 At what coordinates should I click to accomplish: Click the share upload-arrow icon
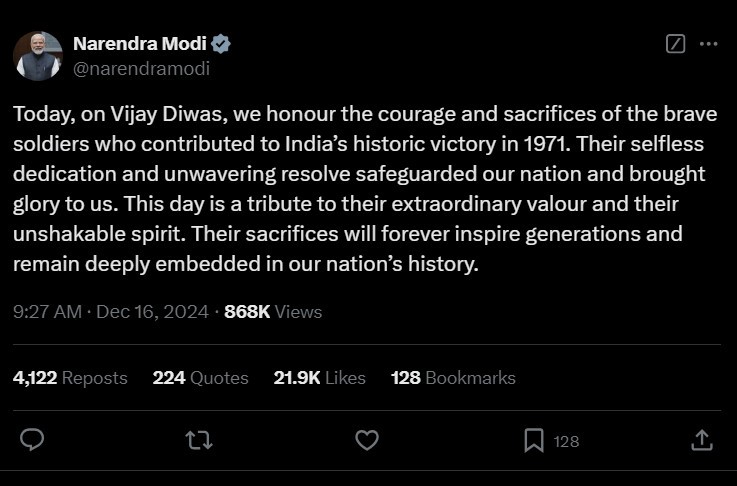[702, 440]
